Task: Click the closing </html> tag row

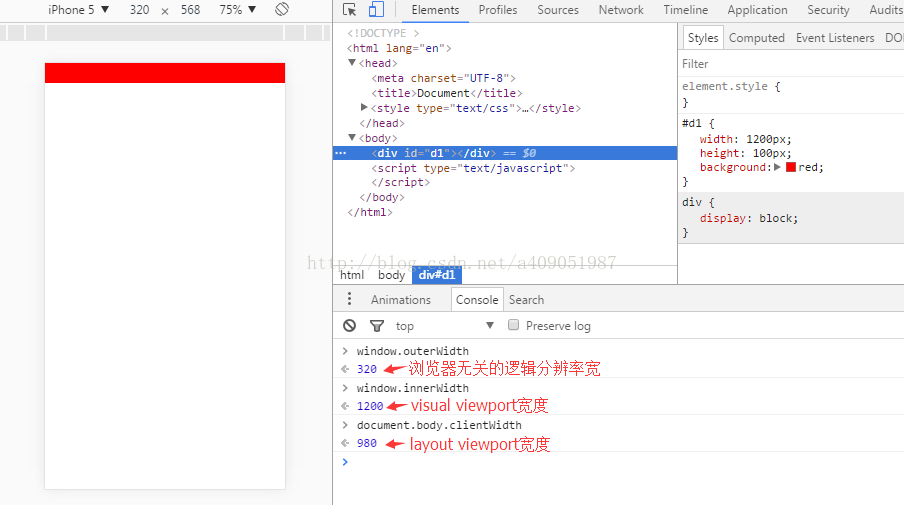Action: [370, 212]
